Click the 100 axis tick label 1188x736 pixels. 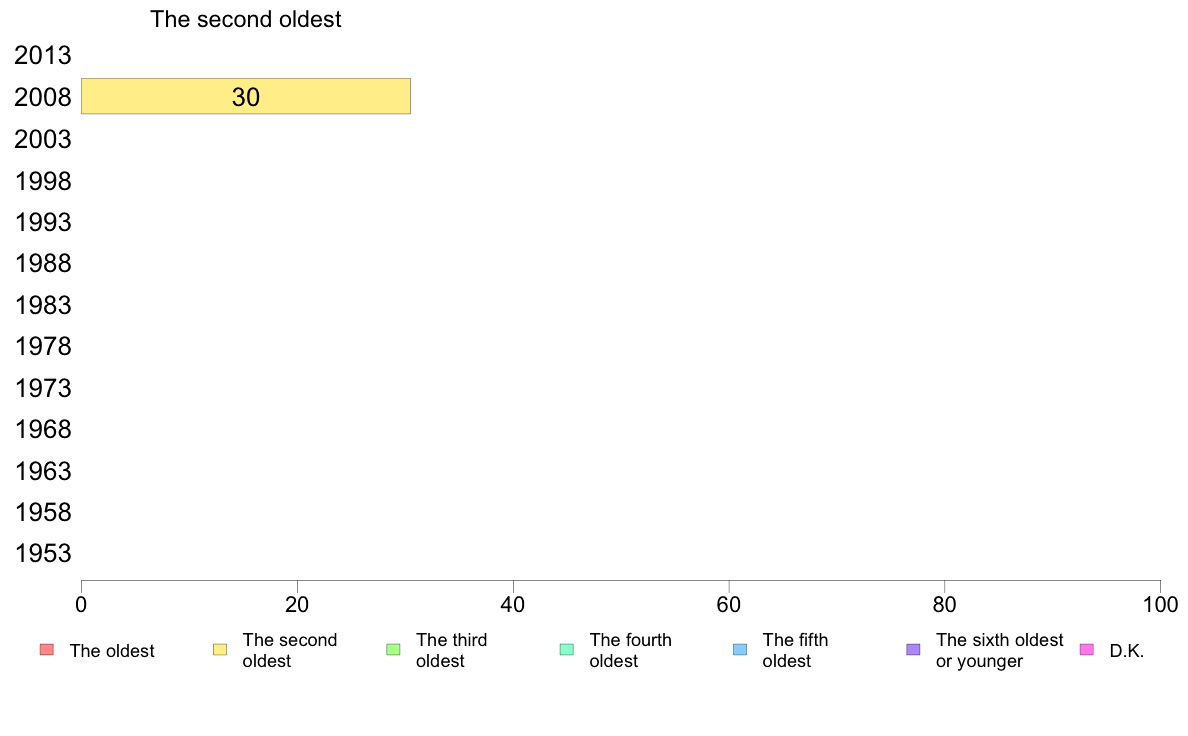click(1160, 604)
